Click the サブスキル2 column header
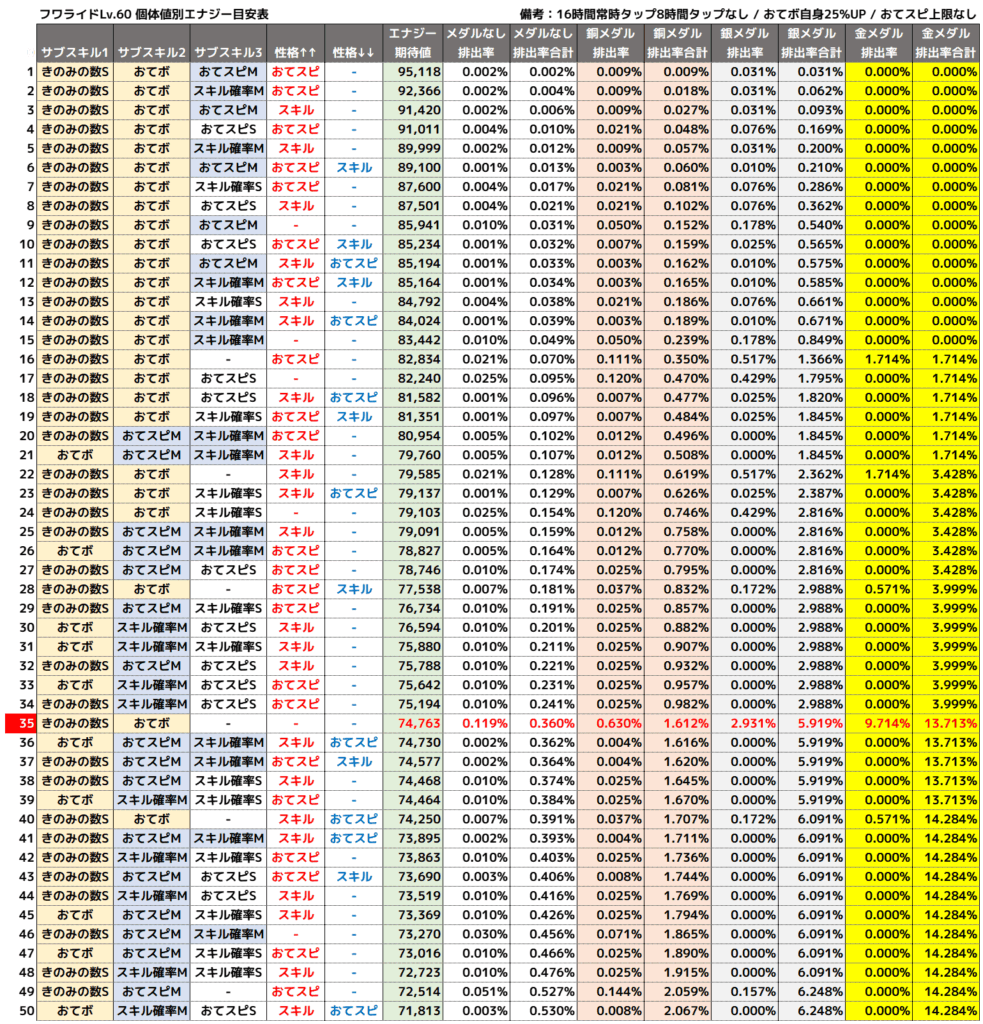Viewport: 983px width, 1024px height. 151,51
